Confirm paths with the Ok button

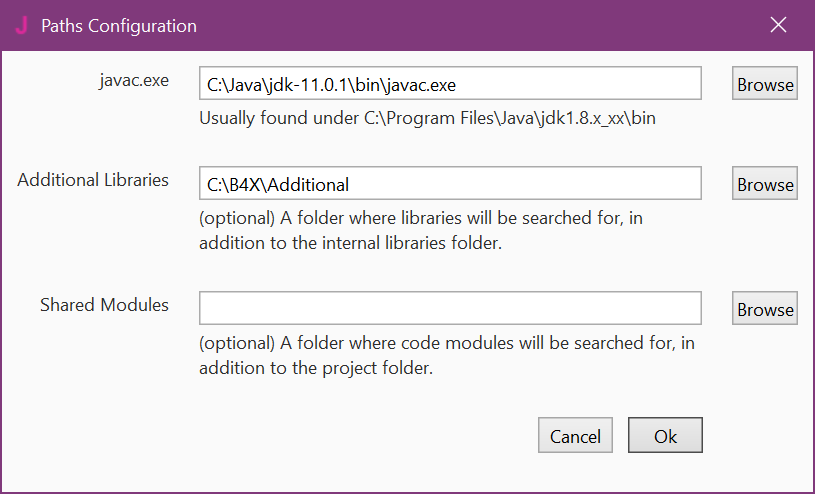point(665,436)
